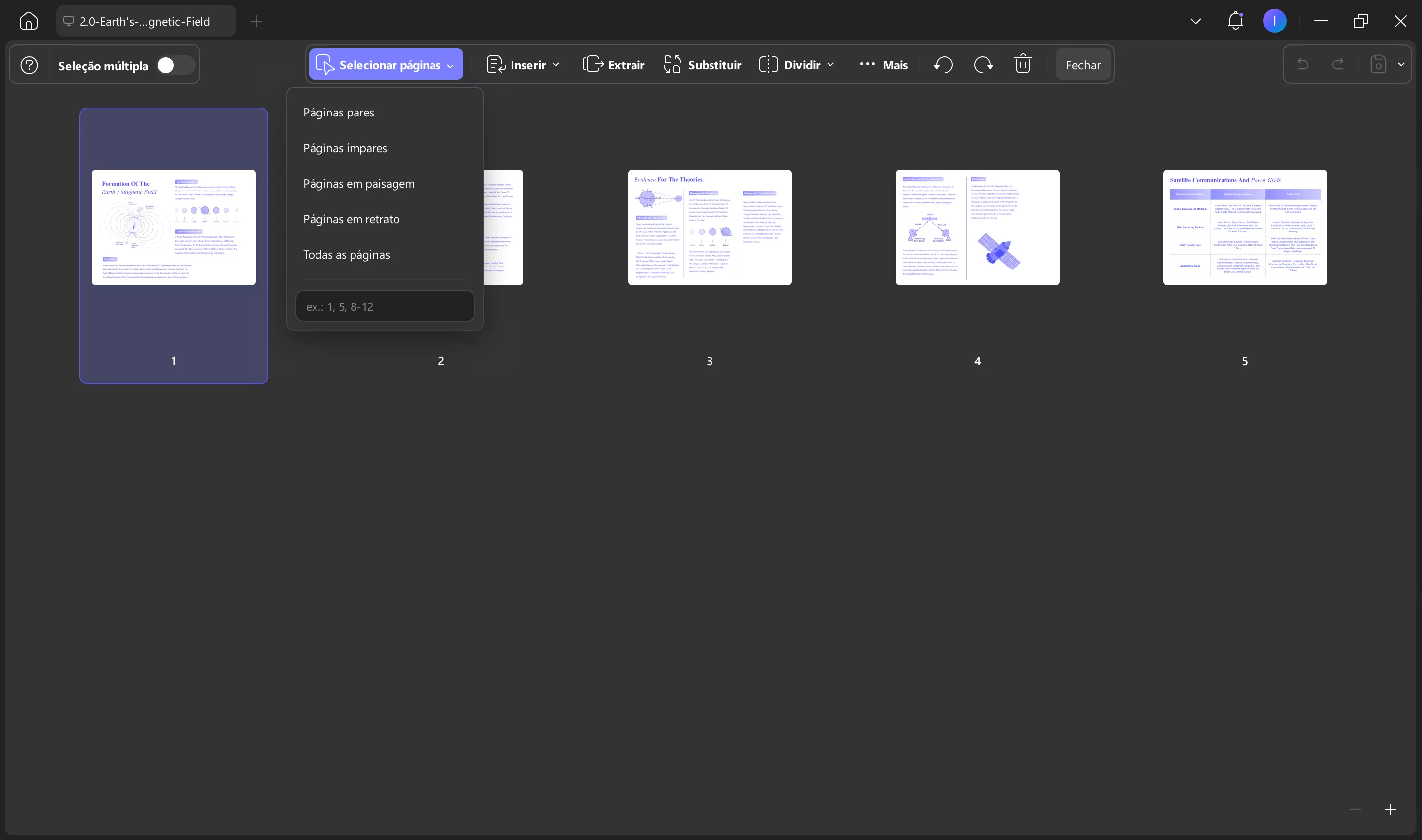Open a new document tab
The height and width of the screenshot is (840, 1422).
click(256, 22)
